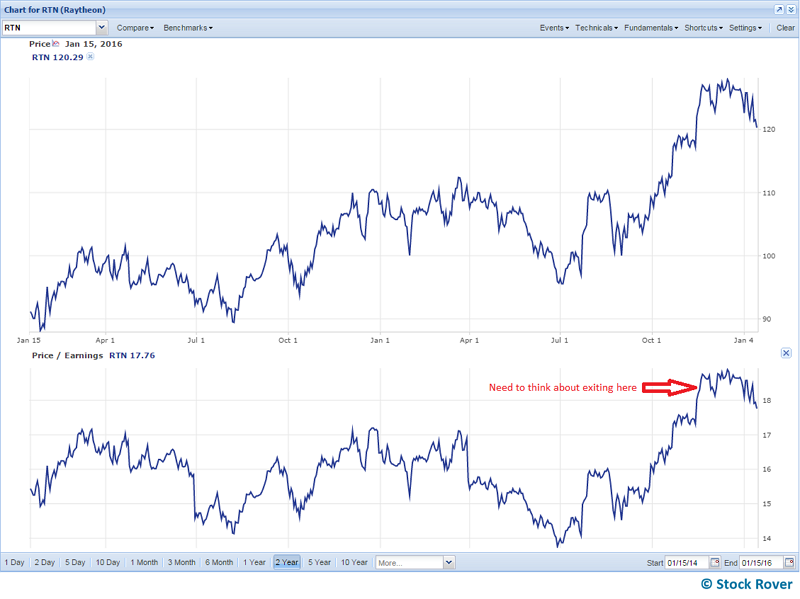
Task: Close the Price / Earnings panel
Action: click(786, 353)
